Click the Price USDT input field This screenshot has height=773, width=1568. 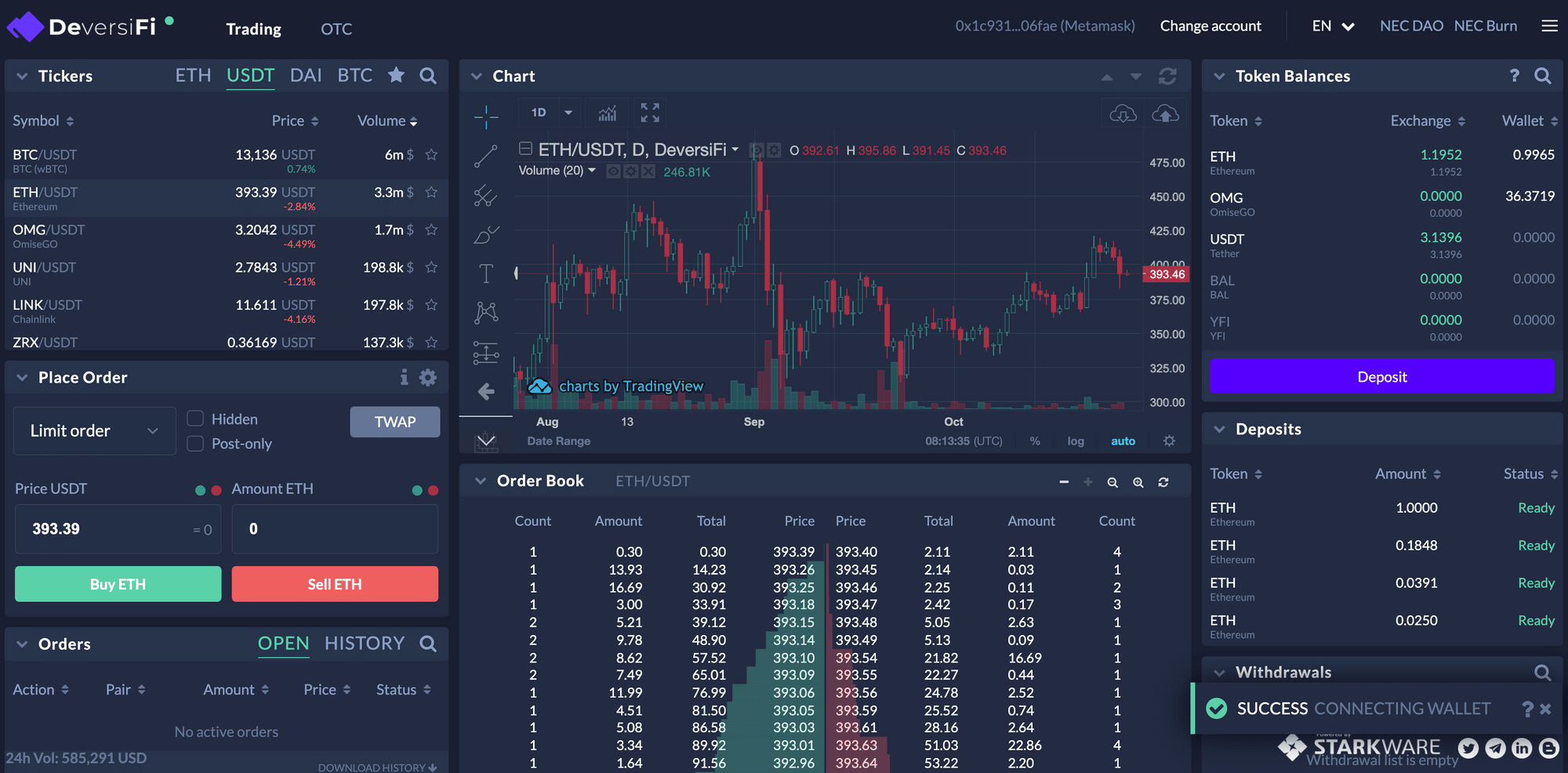[118, 529]
